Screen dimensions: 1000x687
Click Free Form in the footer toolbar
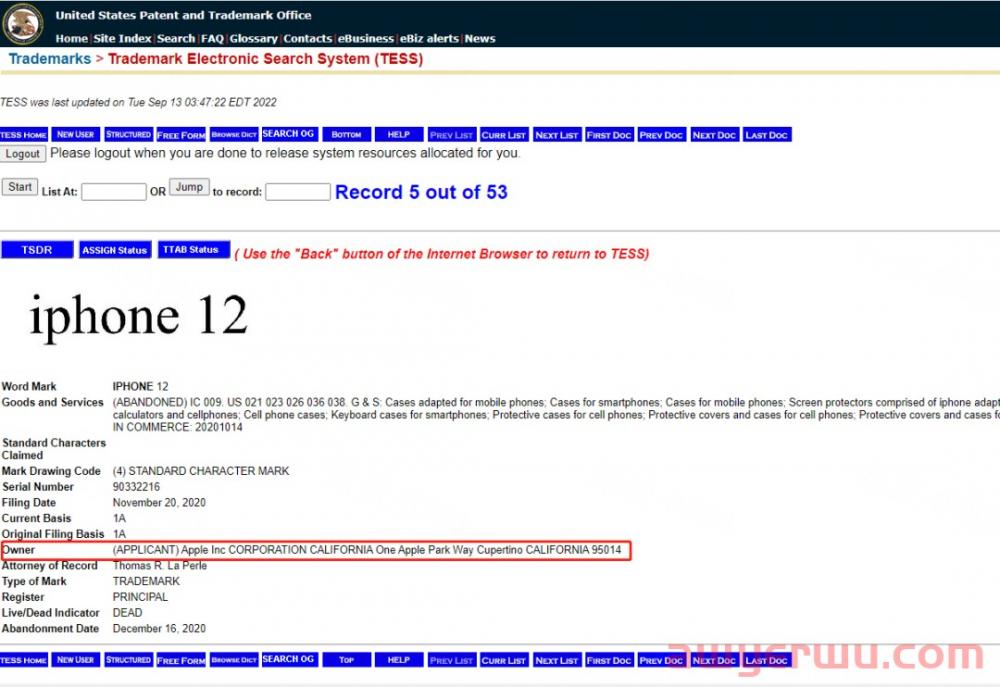pyautogui.click(x=181, y=660)
